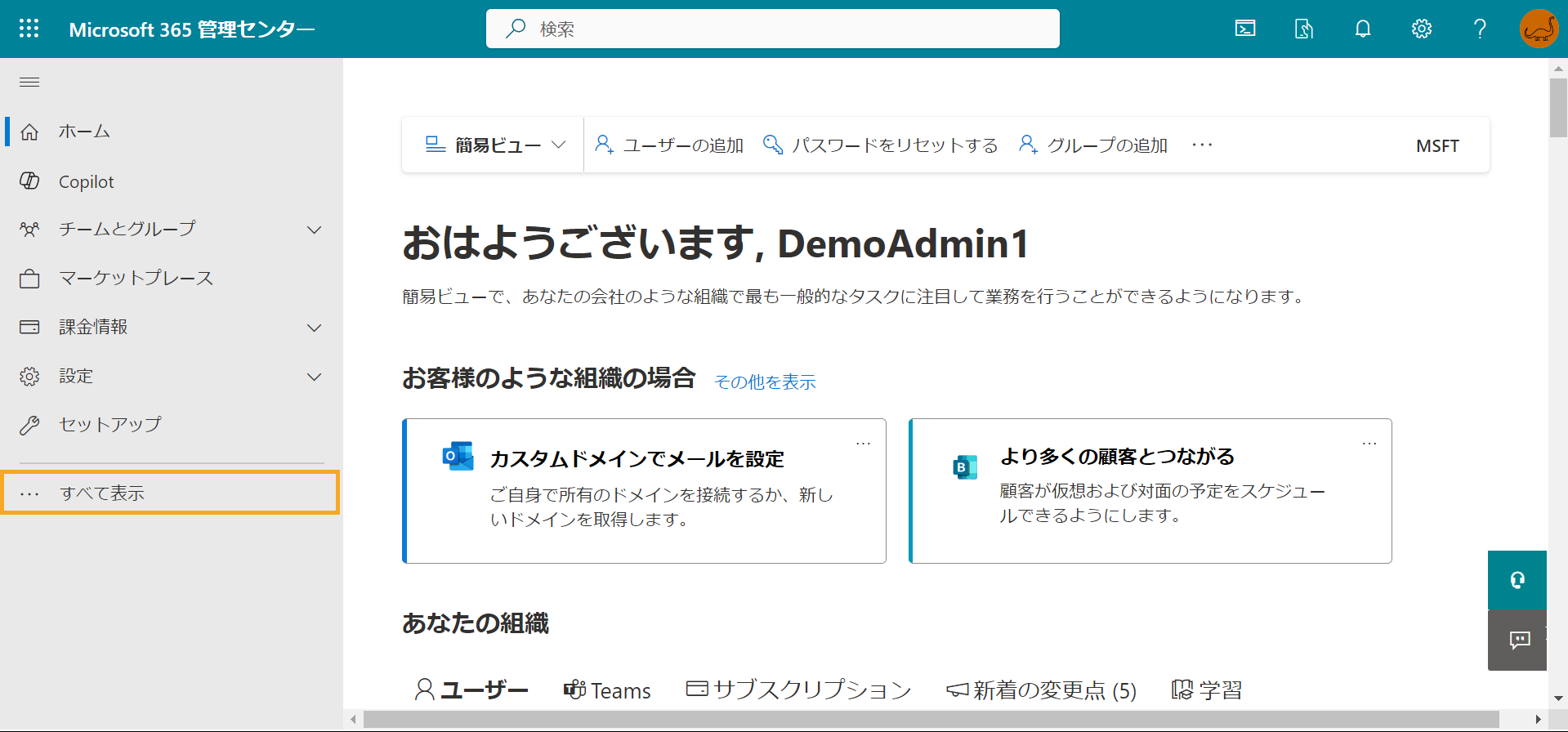Open toolbar overflow ellipsis menu

pyautogui.click(x=1202, y=145)
